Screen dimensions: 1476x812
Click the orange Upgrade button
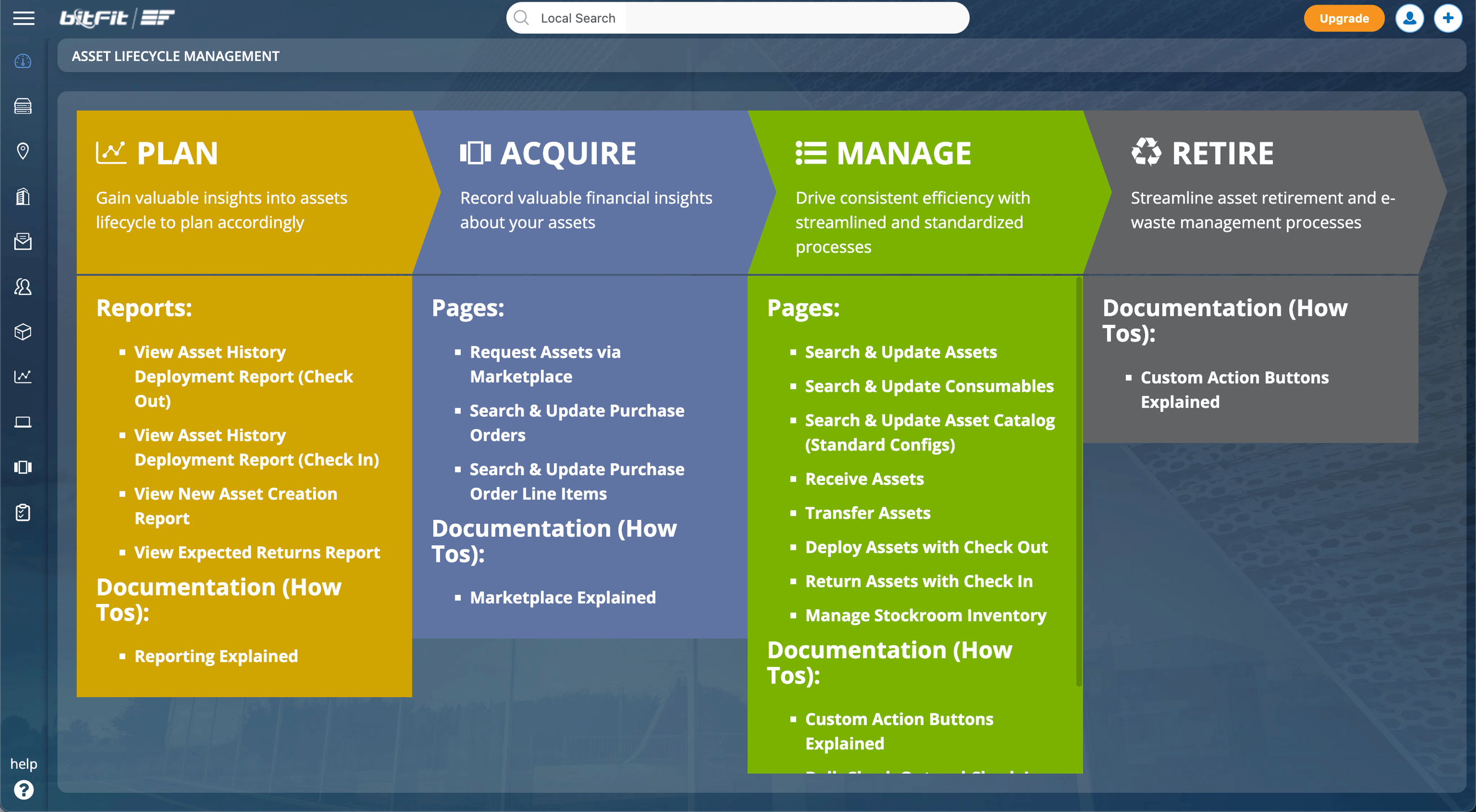click(1343, 19)
